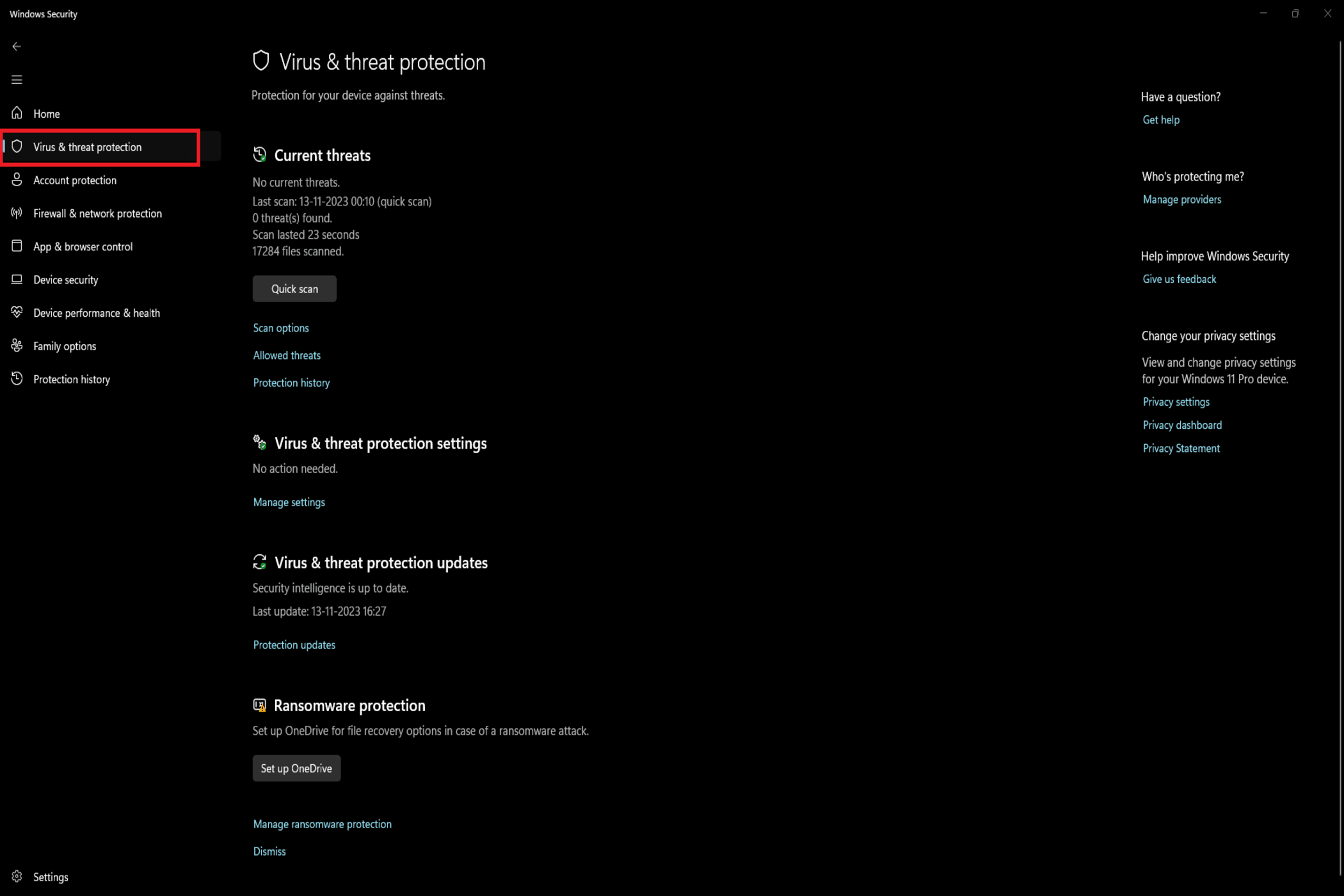Expand Allowed threats list
This screenshot has height=896, width=1344.
[x=287, y=355]
